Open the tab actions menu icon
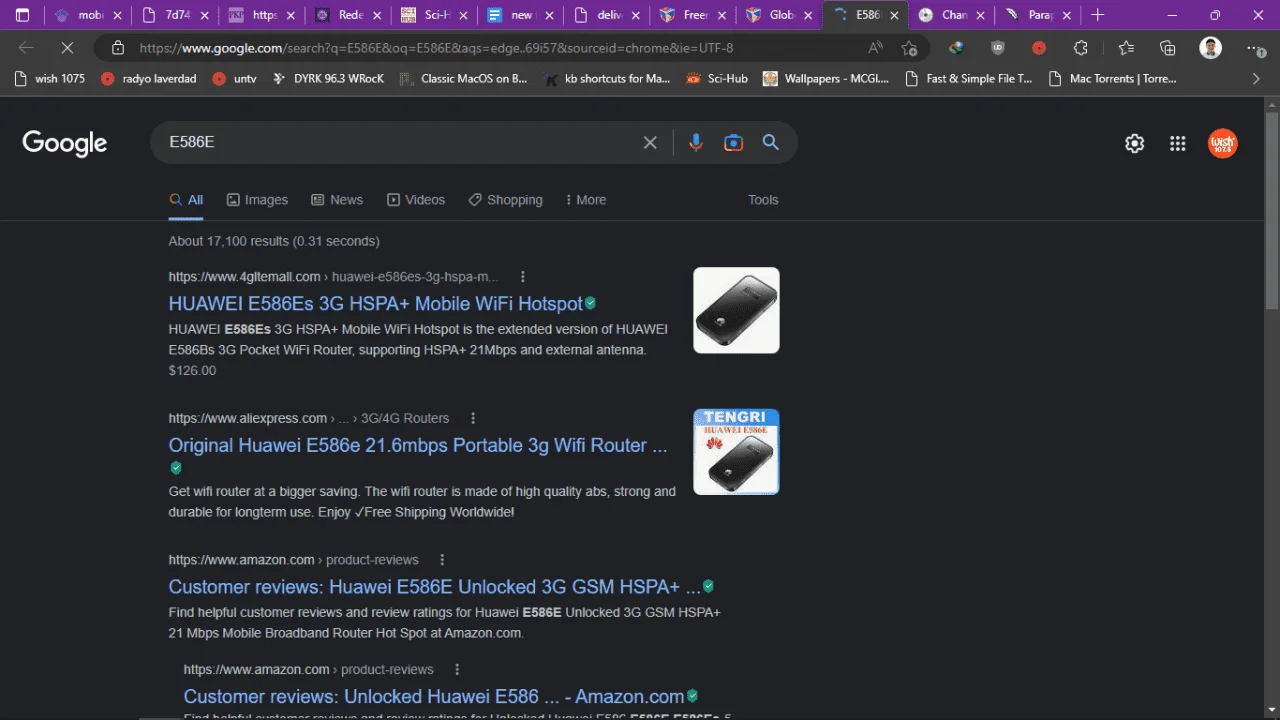This screenshot has height=720, width=1280. 22,15
